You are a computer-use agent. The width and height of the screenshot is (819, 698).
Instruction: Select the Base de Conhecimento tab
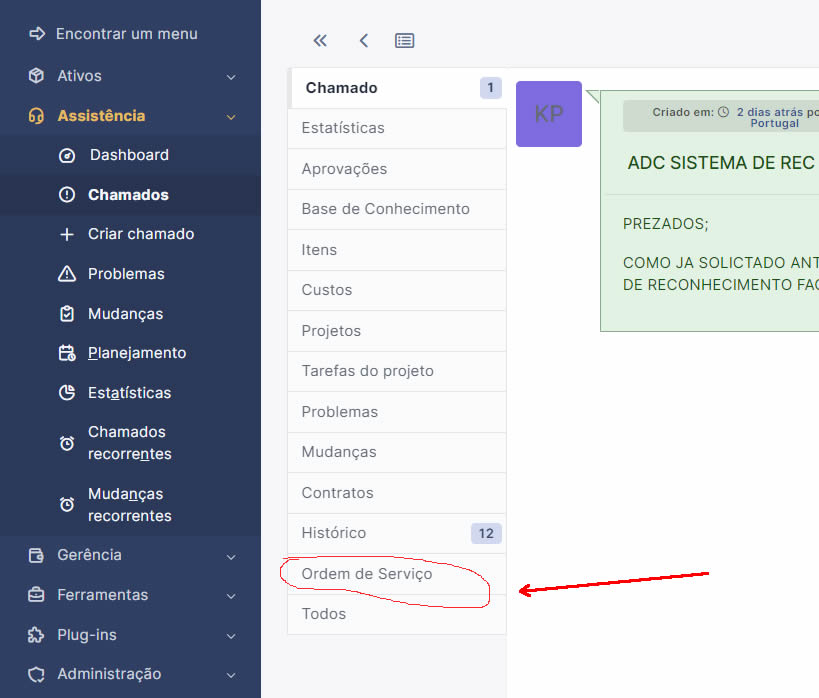[x=385, y=209]
